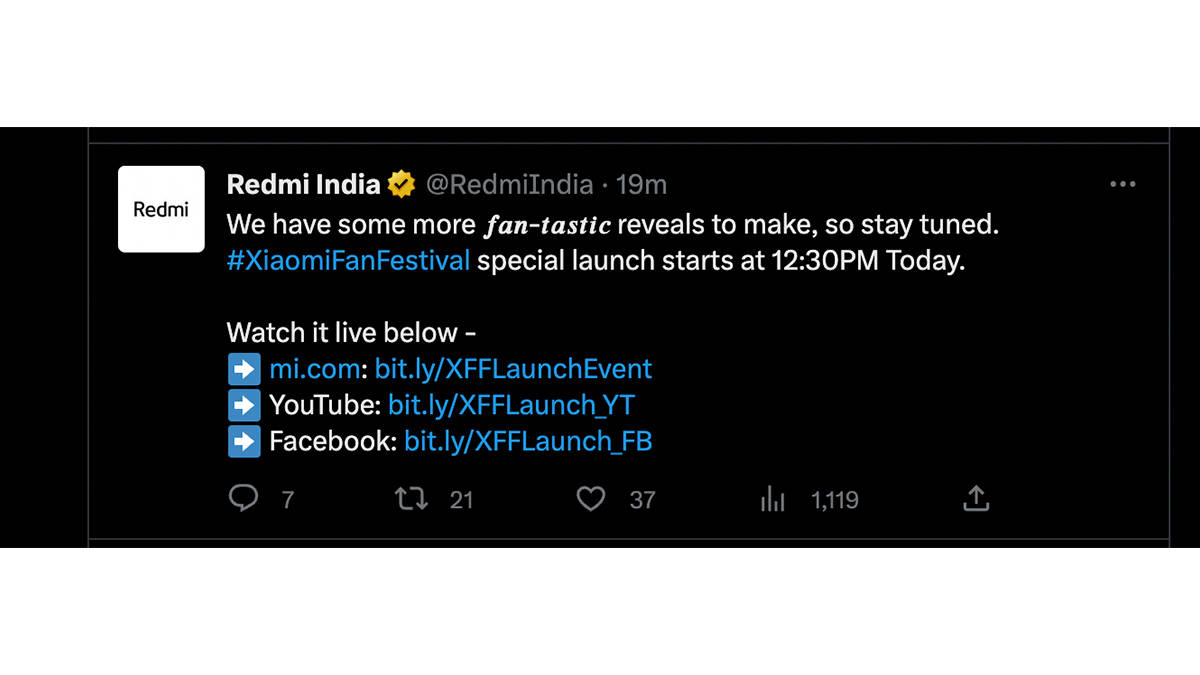The width and height of the screenshot is (1200, 675).
Task: Click the reply speech bubble icon
Action: point(243,498)
